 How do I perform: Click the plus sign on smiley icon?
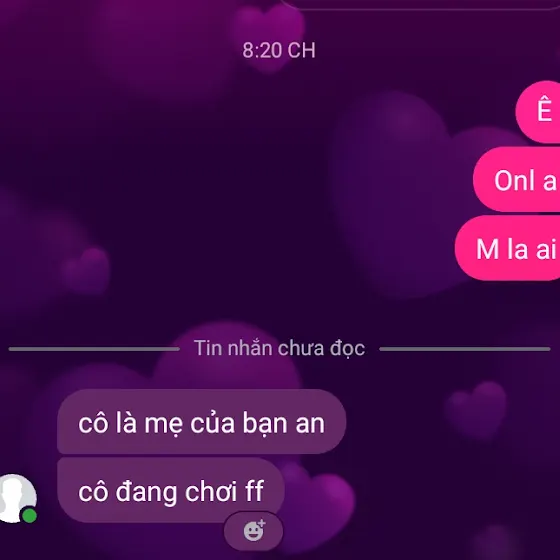(262, 523)
